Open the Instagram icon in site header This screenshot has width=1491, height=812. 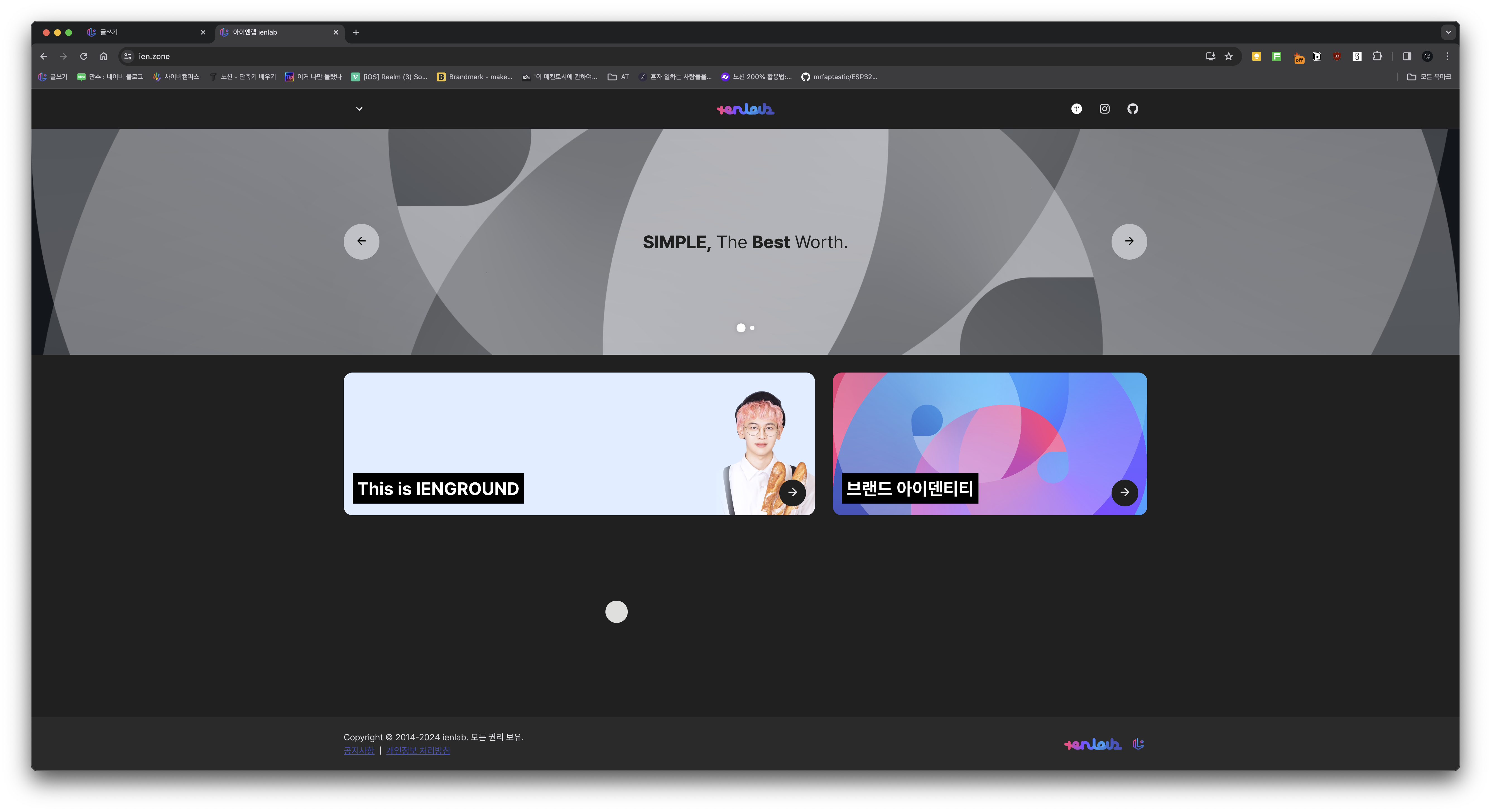tap(1104, 109)
